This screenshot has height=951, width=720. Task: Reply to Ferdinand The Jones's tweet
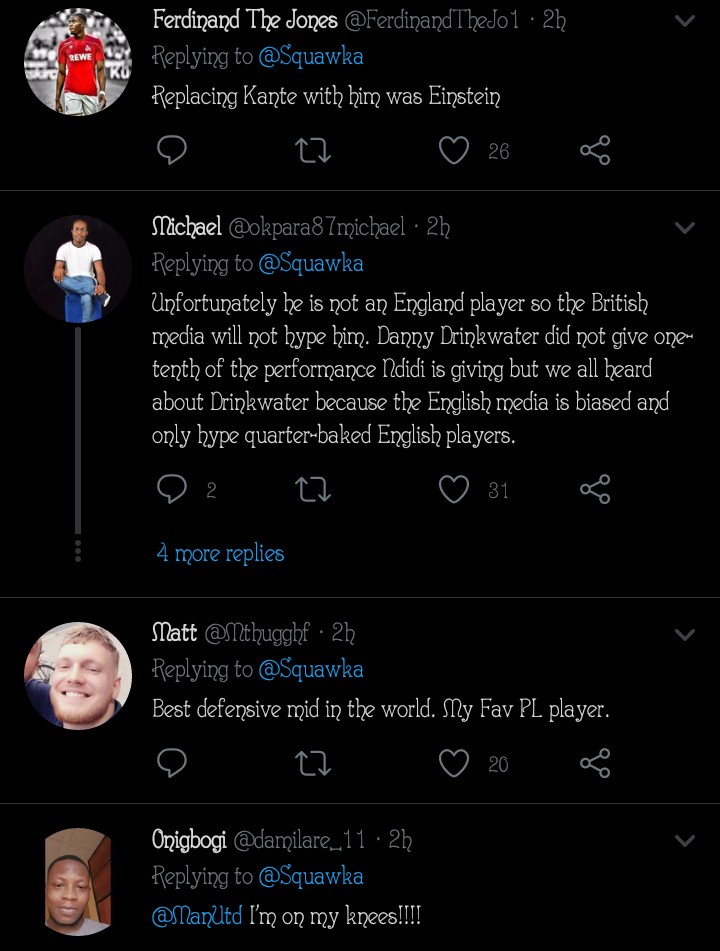[172, 151]
